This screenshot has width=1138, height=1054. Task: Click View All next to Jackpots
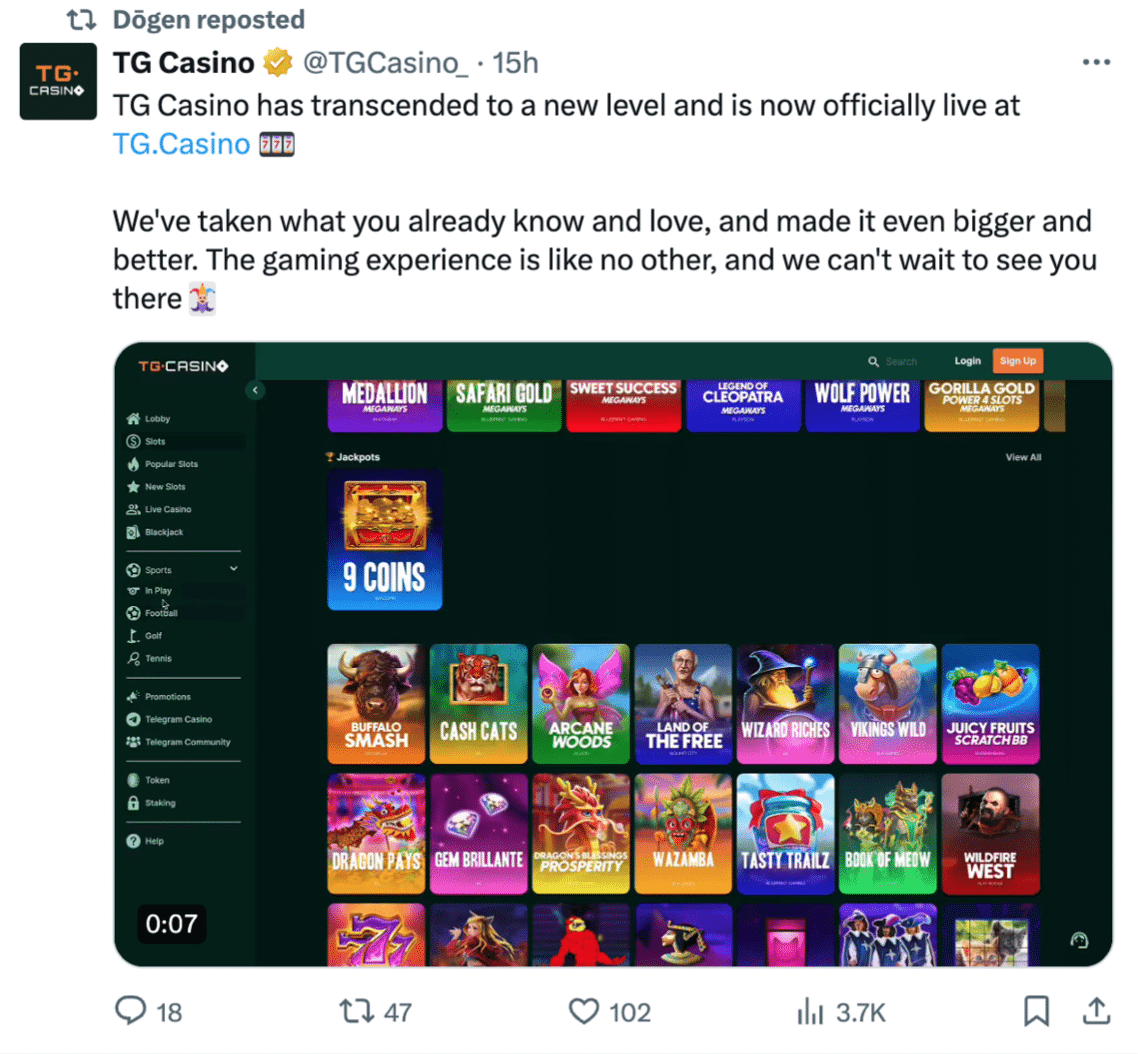click(1023, 457)
